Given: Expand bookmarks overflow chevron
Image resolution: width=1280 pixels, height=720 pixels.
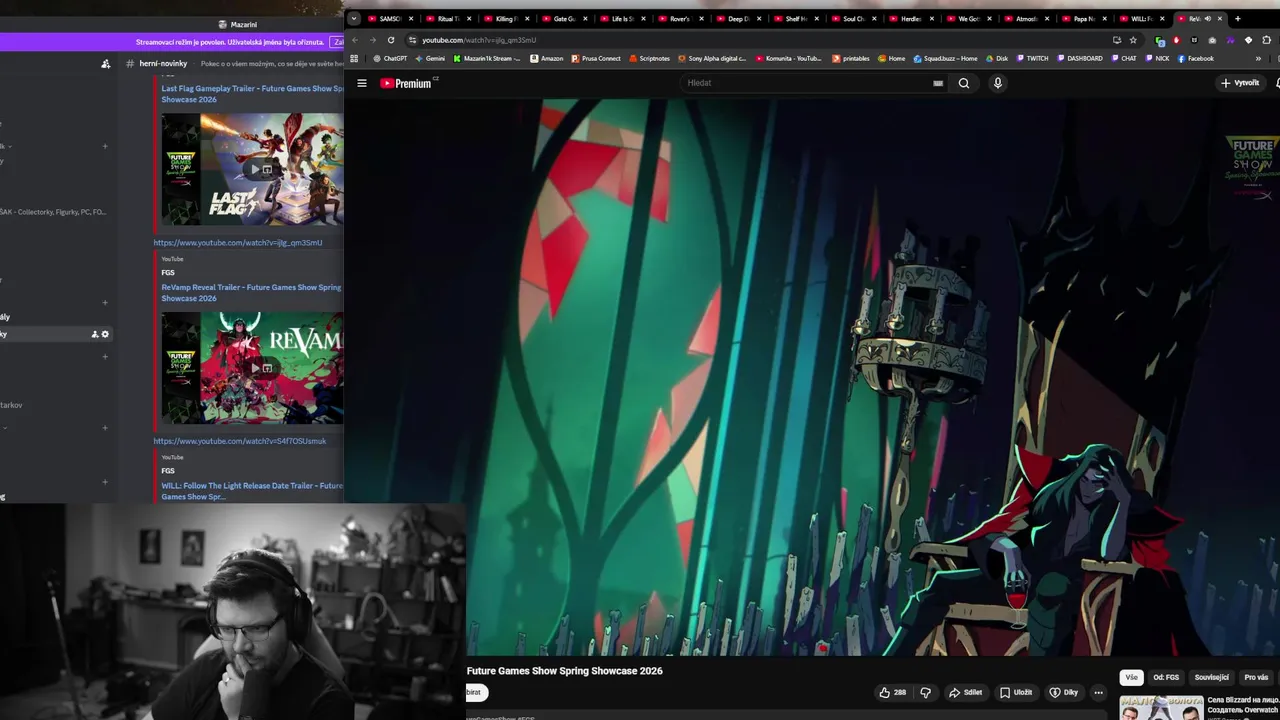Looking at the screenshot, I should (1258, 58).
